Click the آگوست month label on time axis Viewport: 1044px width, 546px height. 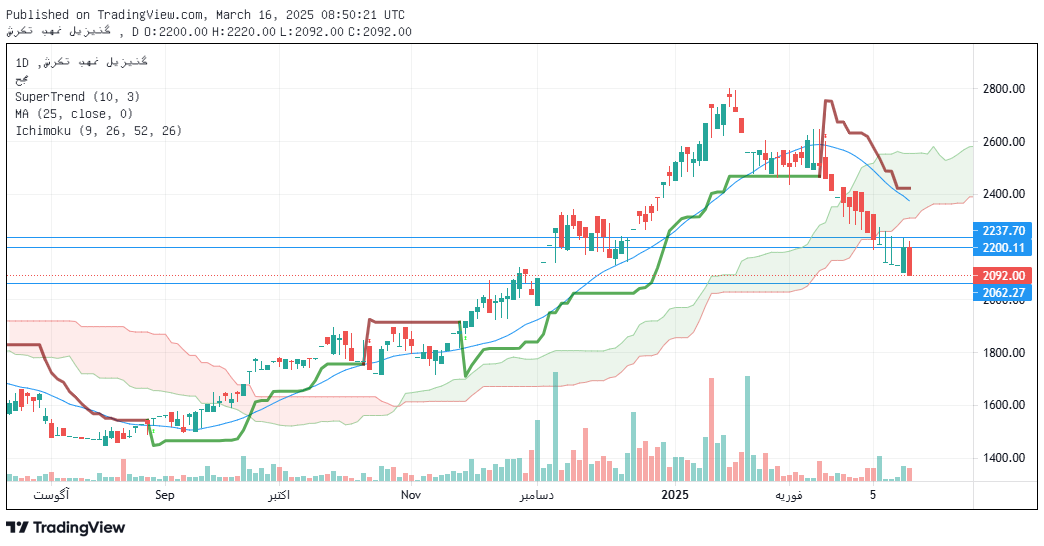click(51, 495)
